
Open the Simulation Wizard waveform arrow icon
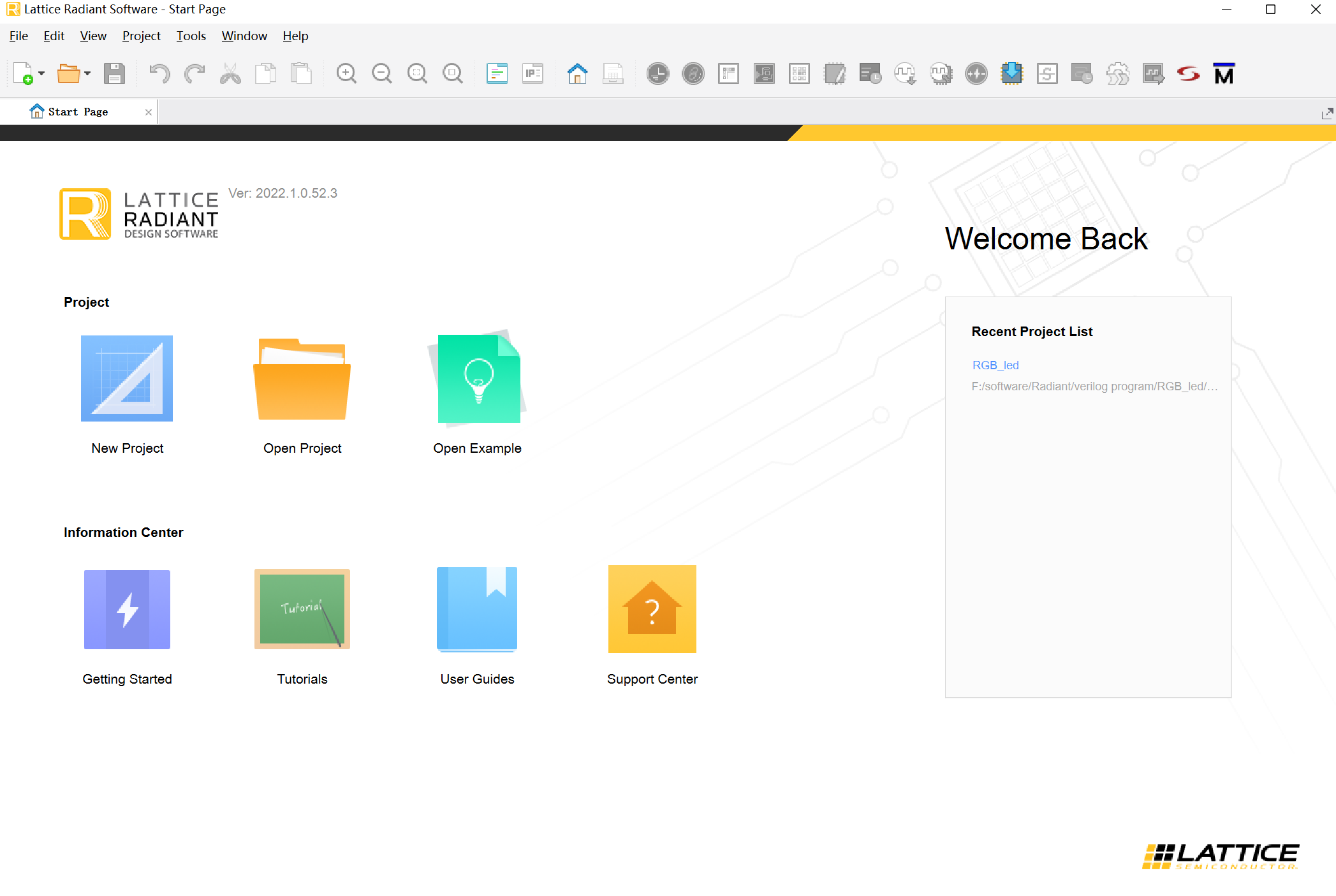click(1153, 74)
